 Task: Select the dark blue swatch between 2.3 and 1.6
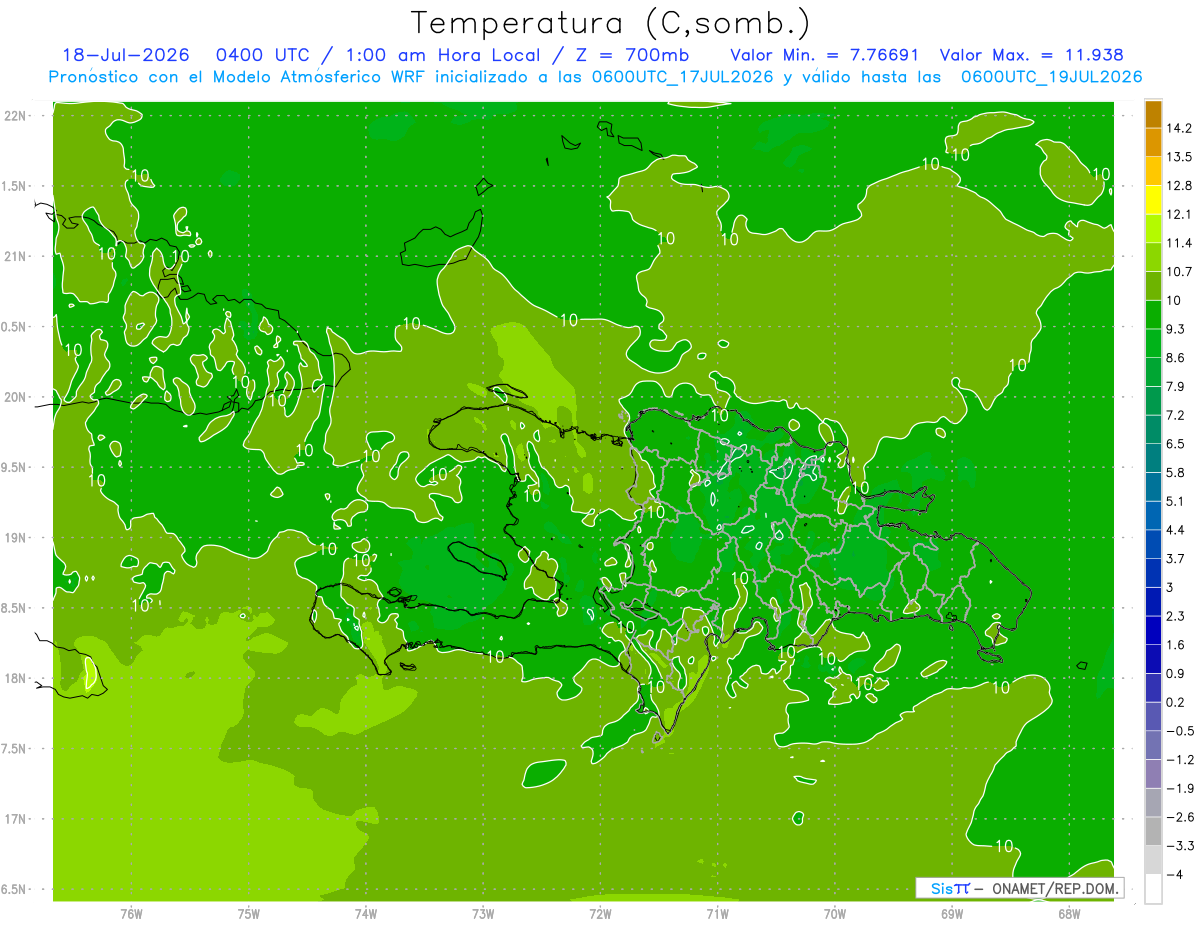pyautogui.click(x=1153, y=631)
